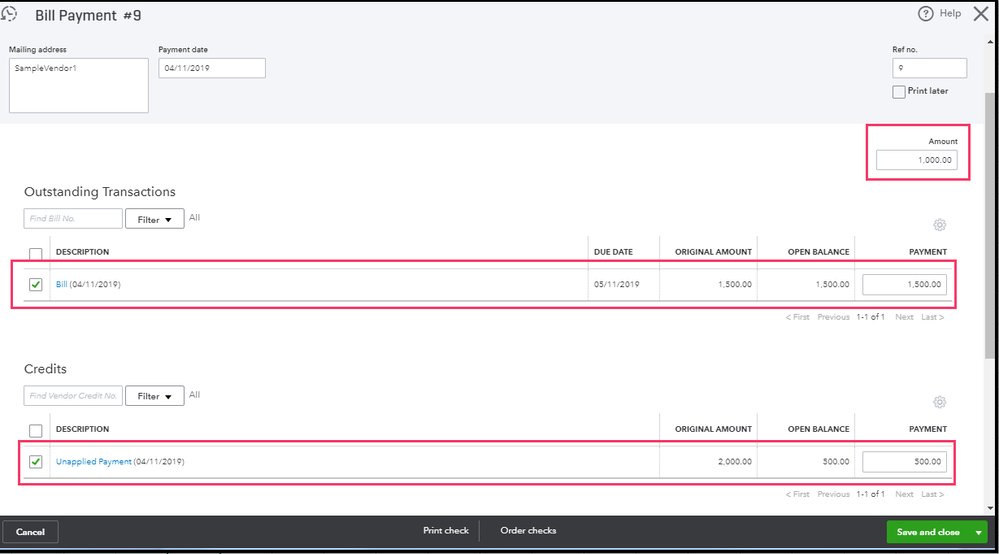The width and height of the screenshot is (999, 554).
Task: Click the Ref no. field
Action: (929, 68)
